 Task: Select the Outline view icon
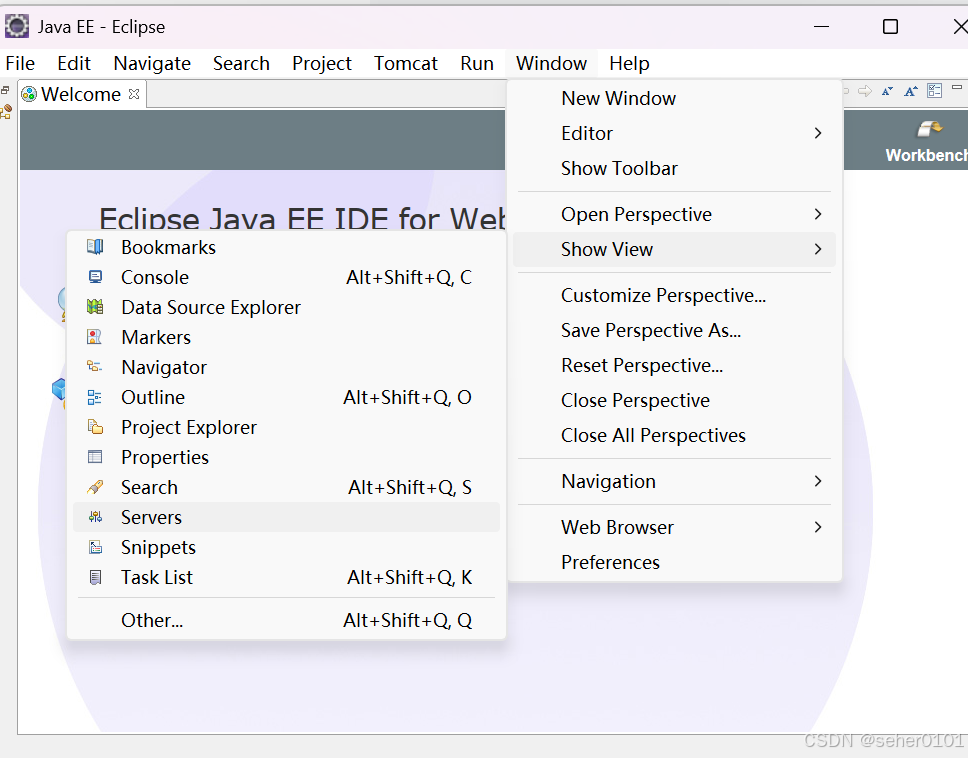point(95,397)
